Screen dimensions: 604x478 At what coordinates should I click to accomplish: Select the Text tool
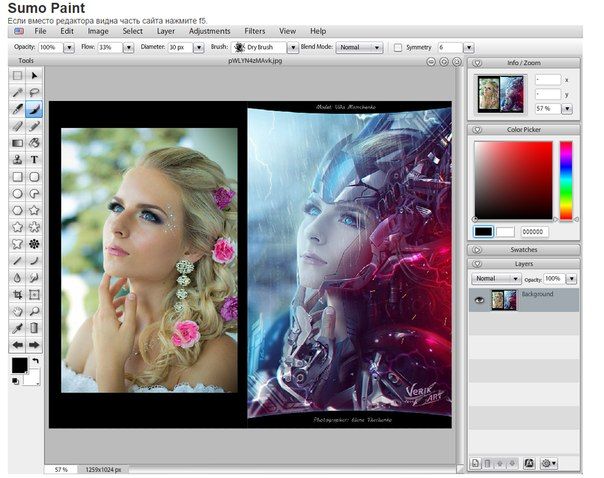(34, 159)
